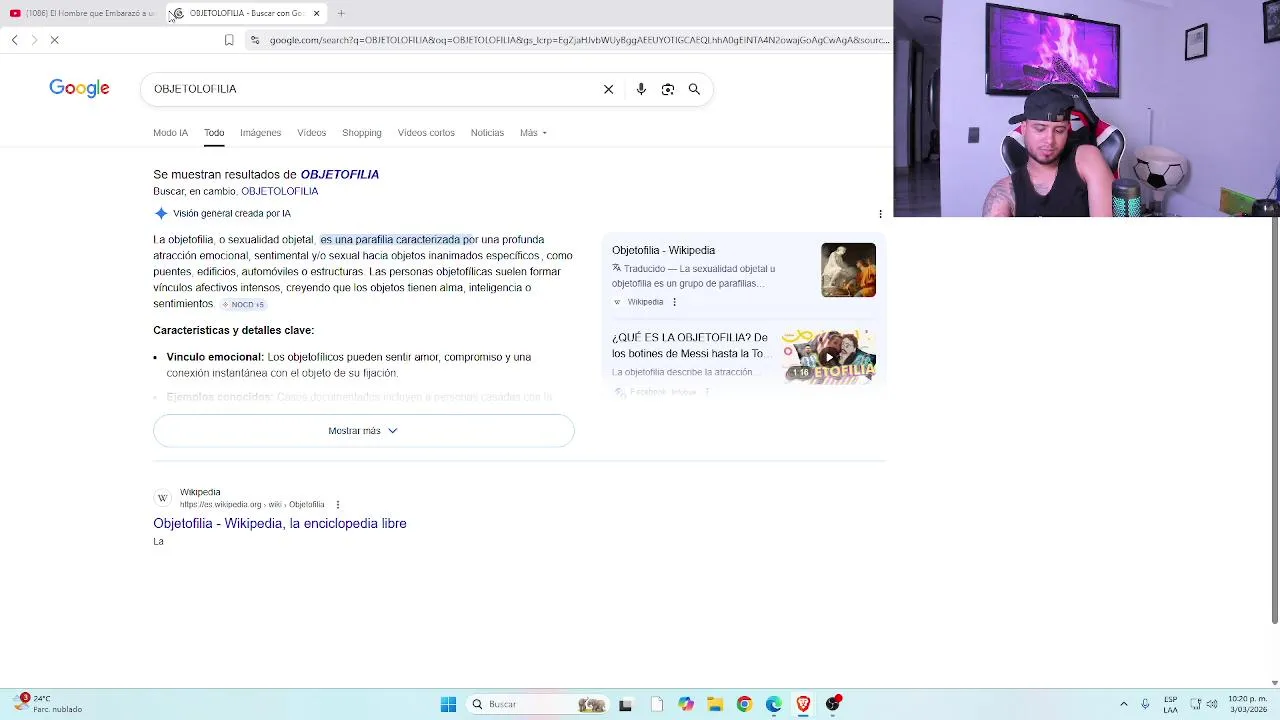
Task: Click the ESP LAA language indicator
Action: [1170, 704]
